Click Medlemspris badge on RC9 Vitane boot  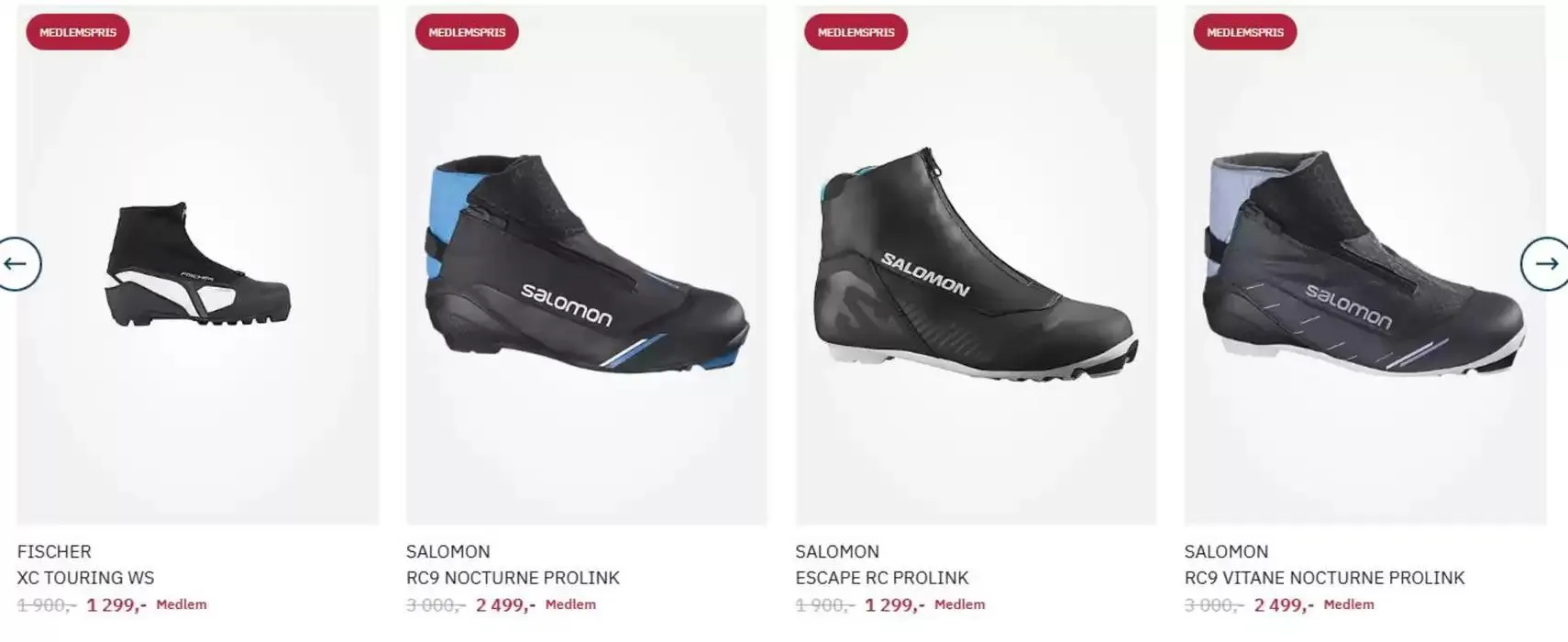(1244, 32)
